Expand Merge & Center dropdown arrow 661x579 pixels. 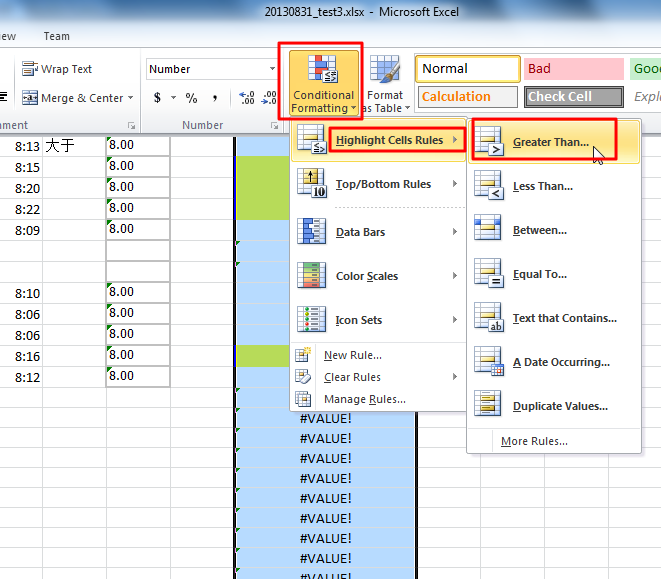click(131, 98)
